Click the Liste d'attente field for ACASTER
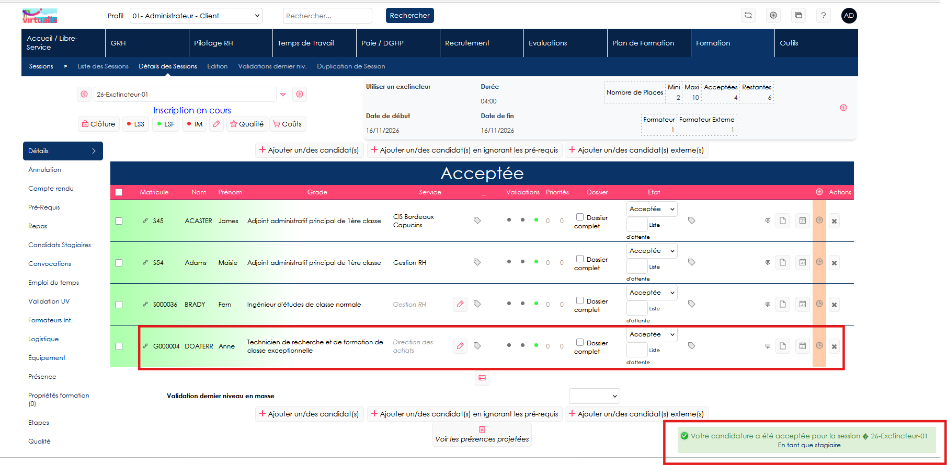The image size is (947, 465). click(637, 225)
